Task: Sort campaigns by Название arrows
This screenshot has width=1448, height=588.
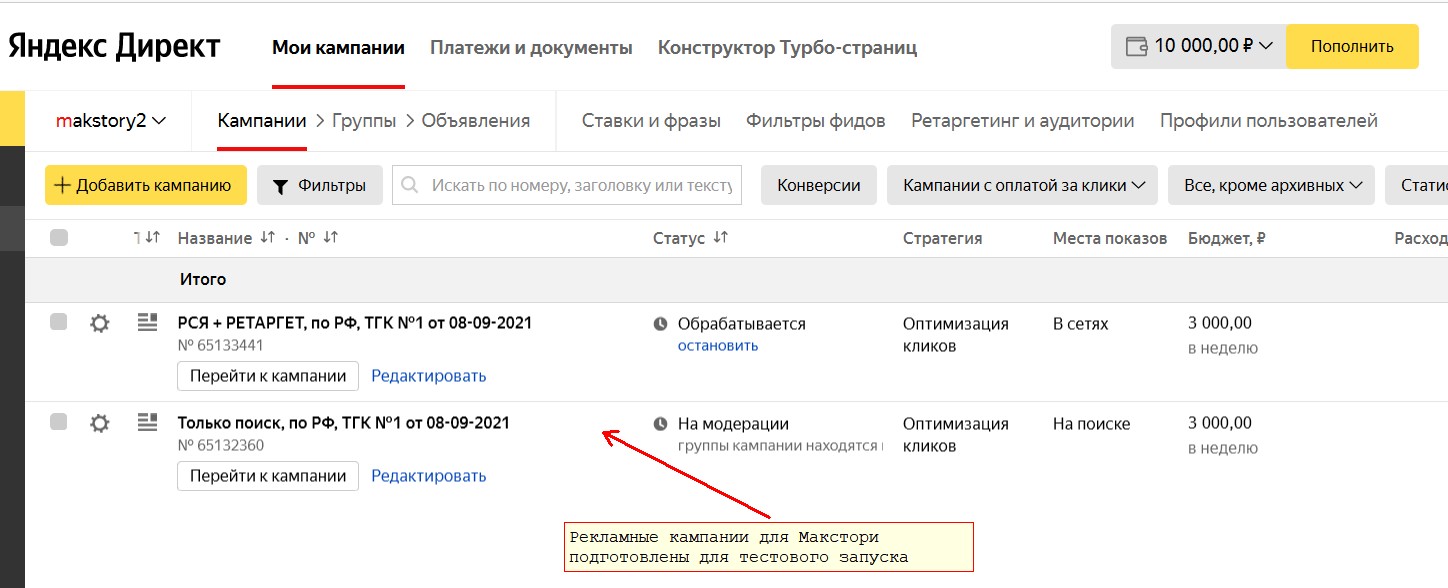Action: coord(267,238)
